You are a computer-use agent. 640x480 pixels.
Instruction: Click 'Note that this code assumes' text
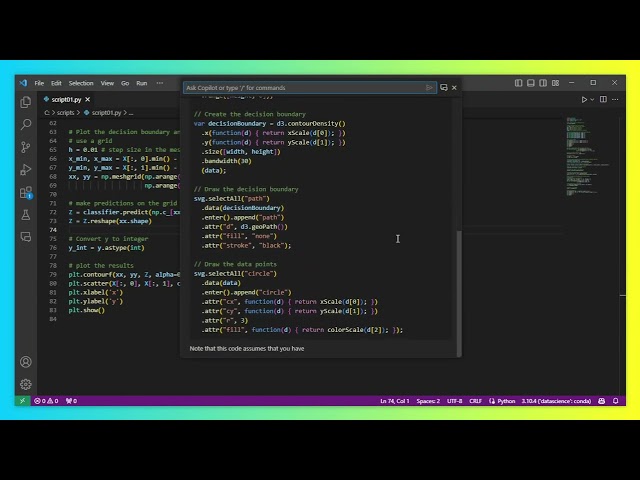(247, 349)
